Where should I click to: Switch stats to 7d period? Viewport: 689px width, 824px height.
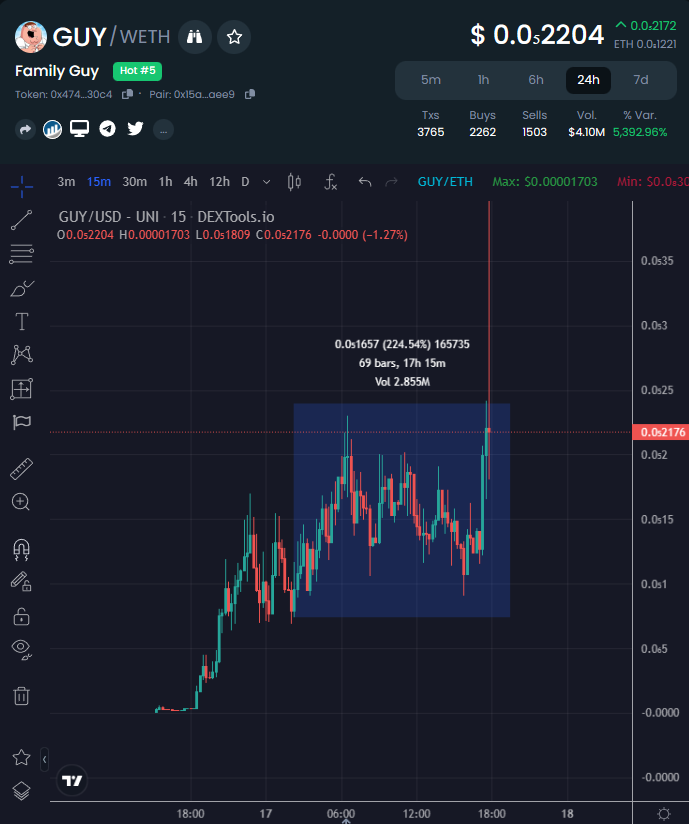641,80
